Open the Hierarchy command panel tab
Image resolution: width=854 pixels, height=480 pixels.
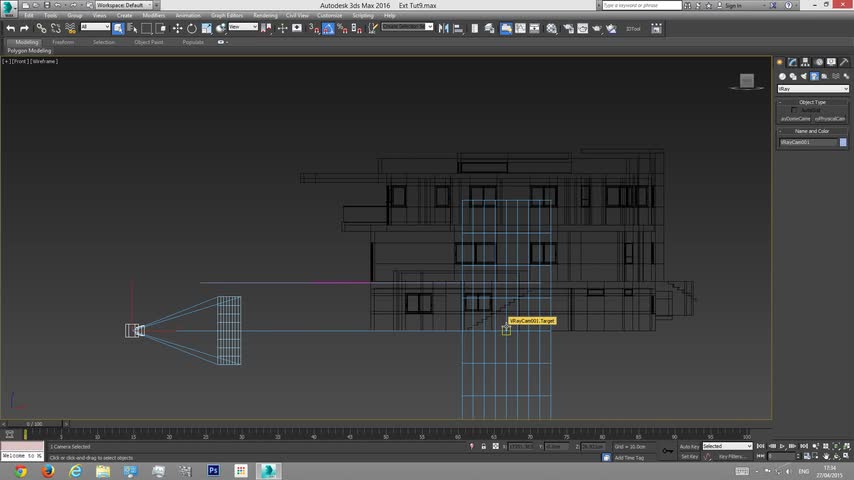point(805,62)
